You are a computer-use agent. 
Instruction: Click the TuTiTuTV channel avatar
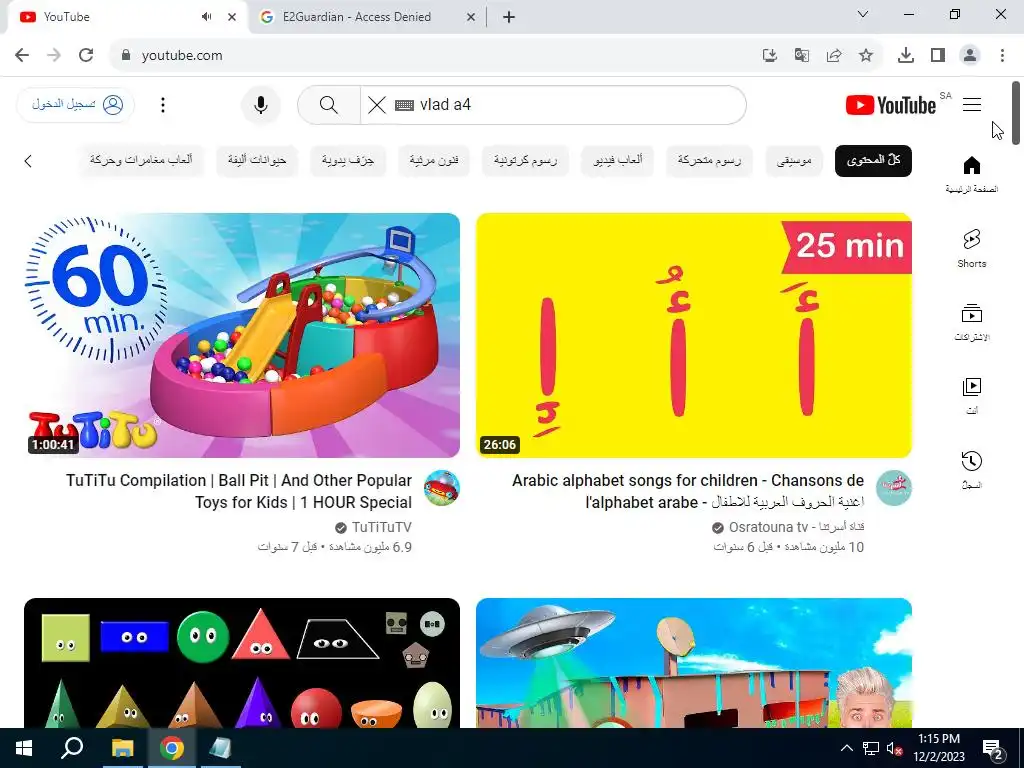click(441, 488)
